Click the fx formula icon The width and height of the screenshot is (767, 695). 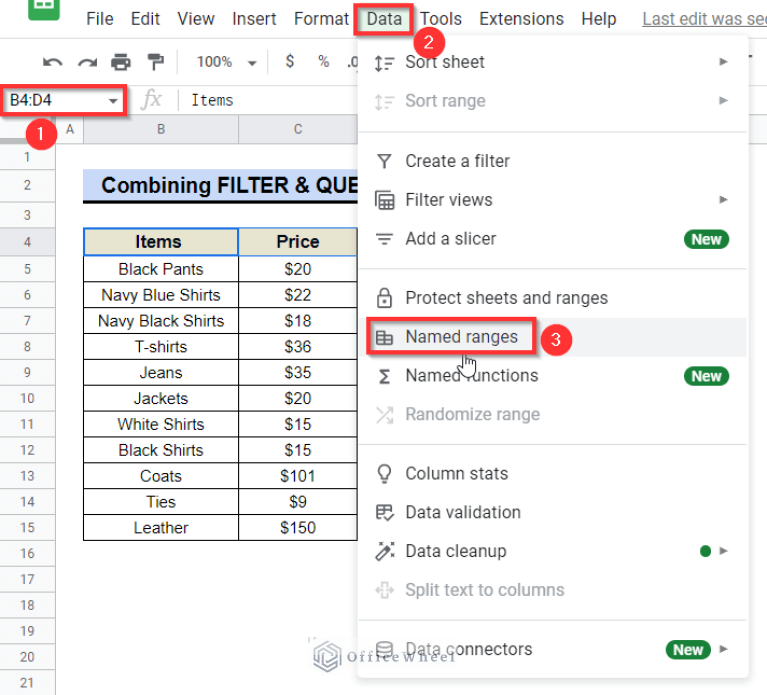click(x=151, y=100)
